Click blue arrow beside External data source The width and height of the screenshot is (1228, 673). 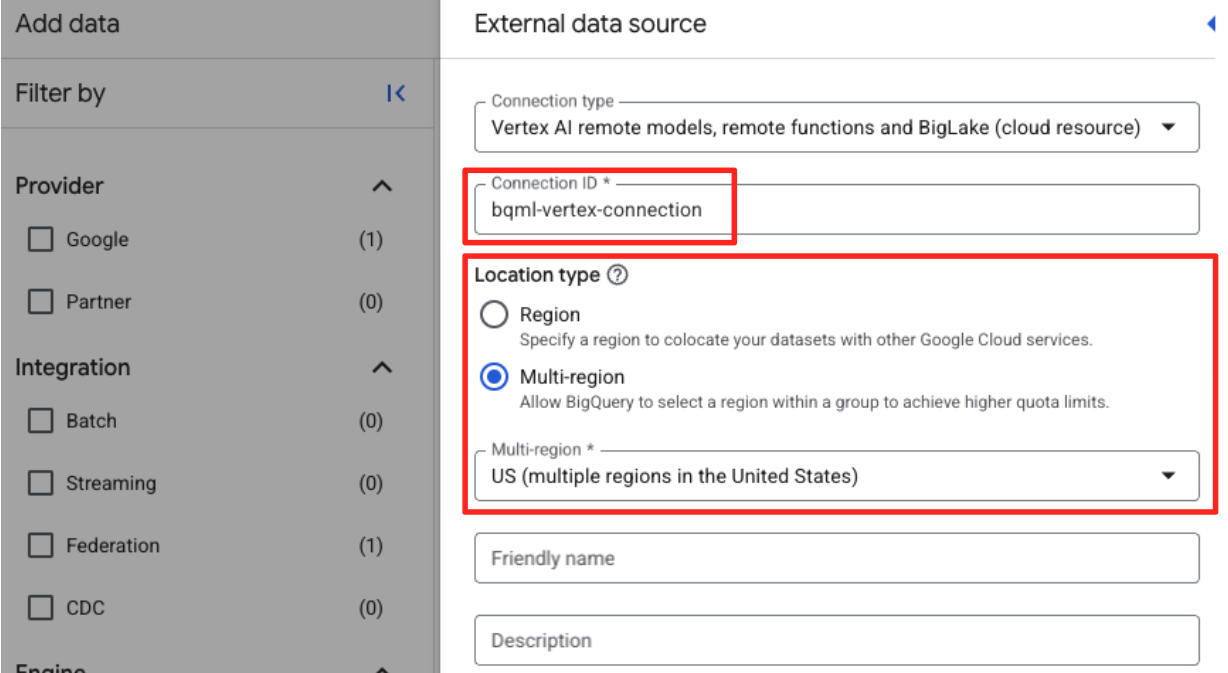pos(1212,24)
